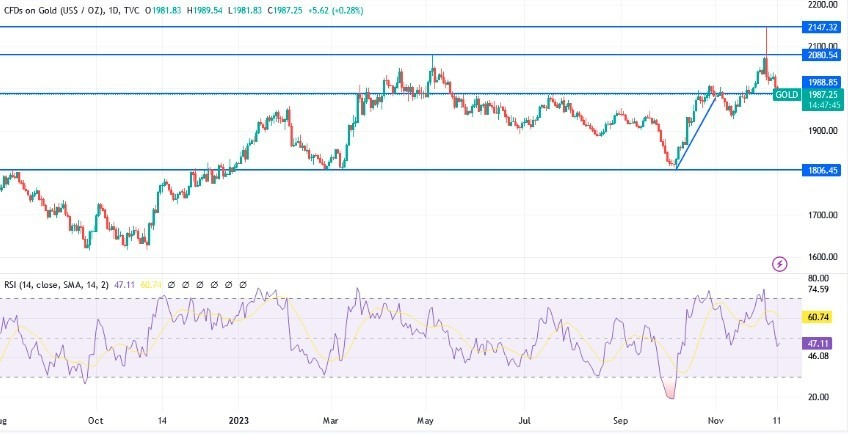Select the 2080.54 horizontal line price label
Image resolution: width=848 pixels, height=434 pixels.
[x=823, y=55]
